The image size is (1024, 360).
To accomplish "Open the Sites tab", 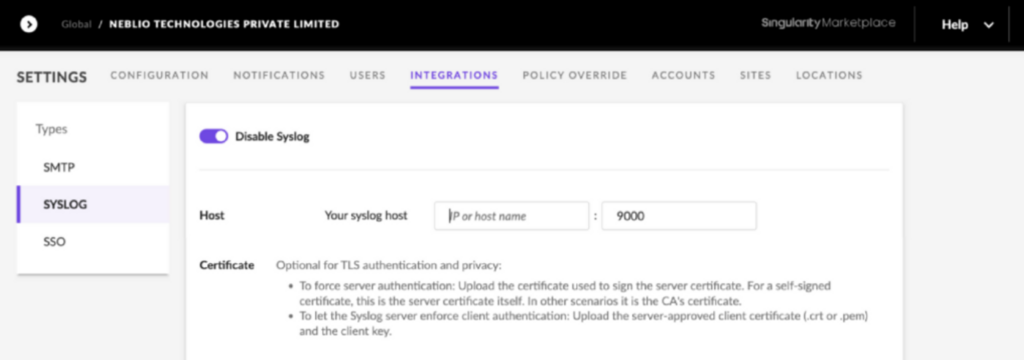I will (756, 75).
